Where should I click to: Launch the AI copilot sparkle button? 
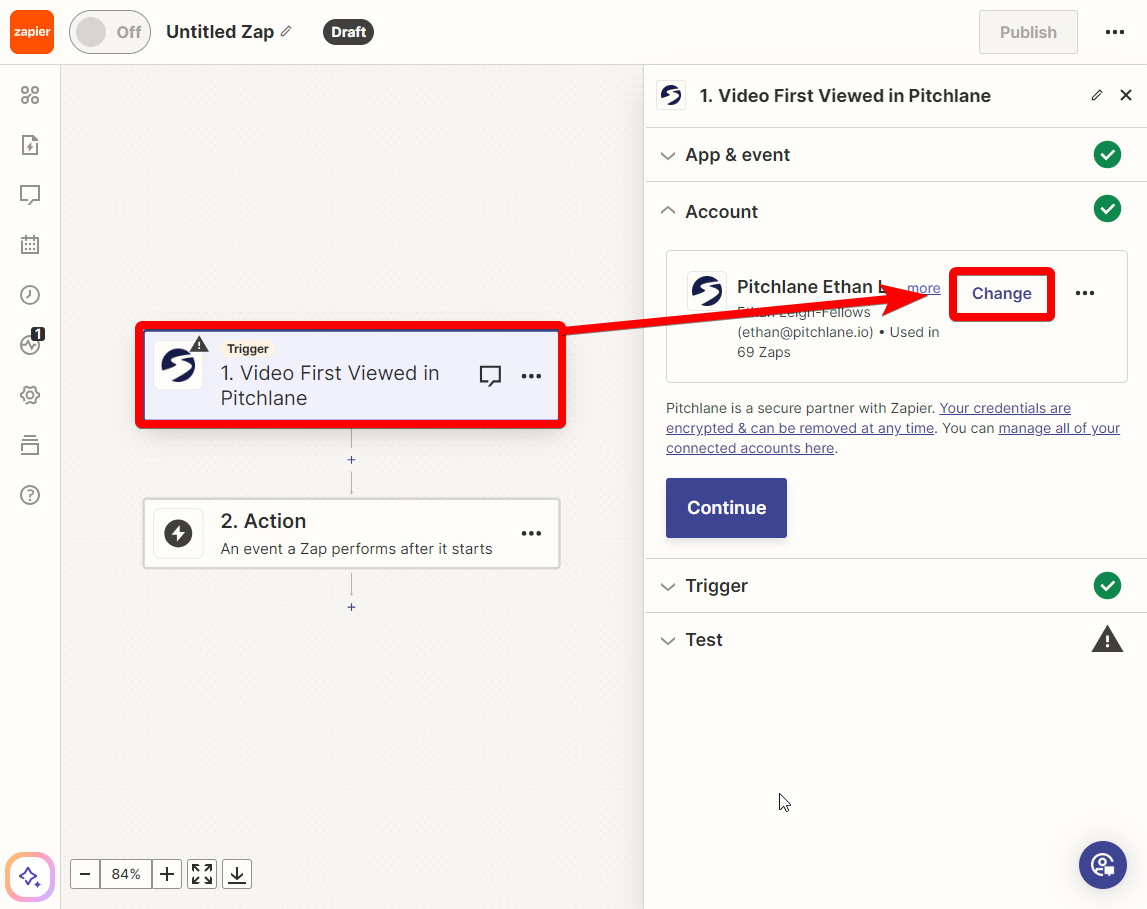(30, 876)
